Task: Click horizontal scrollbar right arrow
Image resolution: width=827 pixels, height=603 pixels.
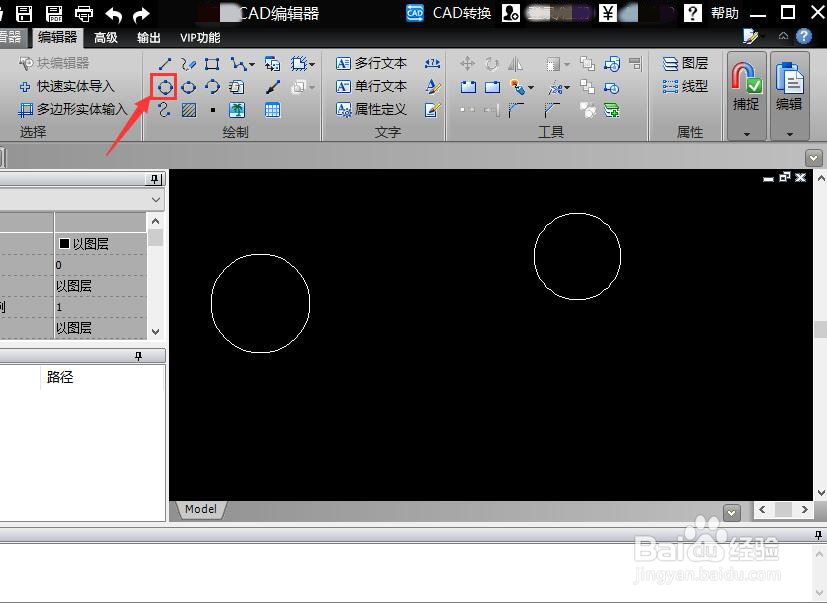Action: tap(804, 510)
